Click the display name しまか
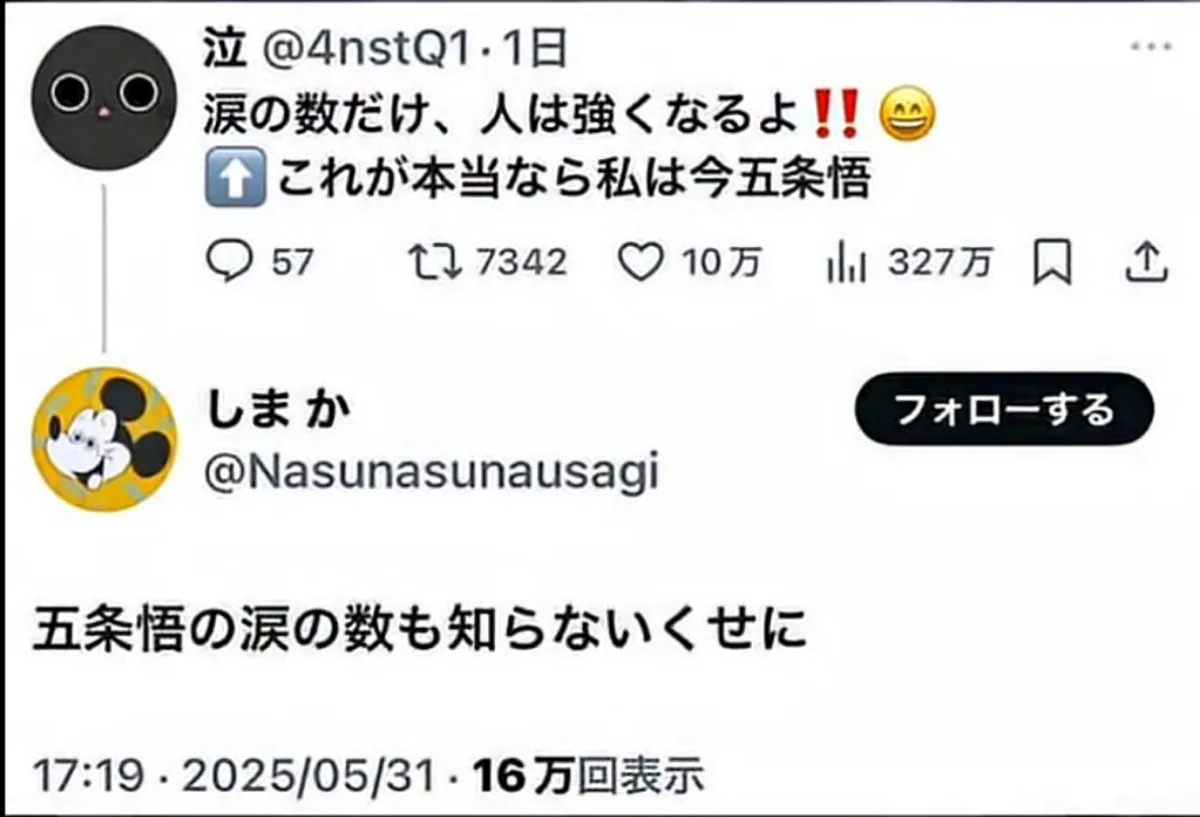 (x=278, y=409)
